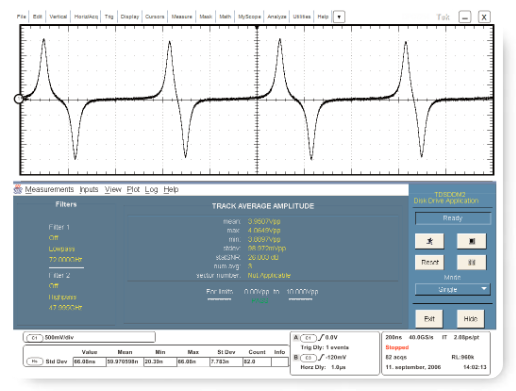Click the Highpass filter type text

62,297
